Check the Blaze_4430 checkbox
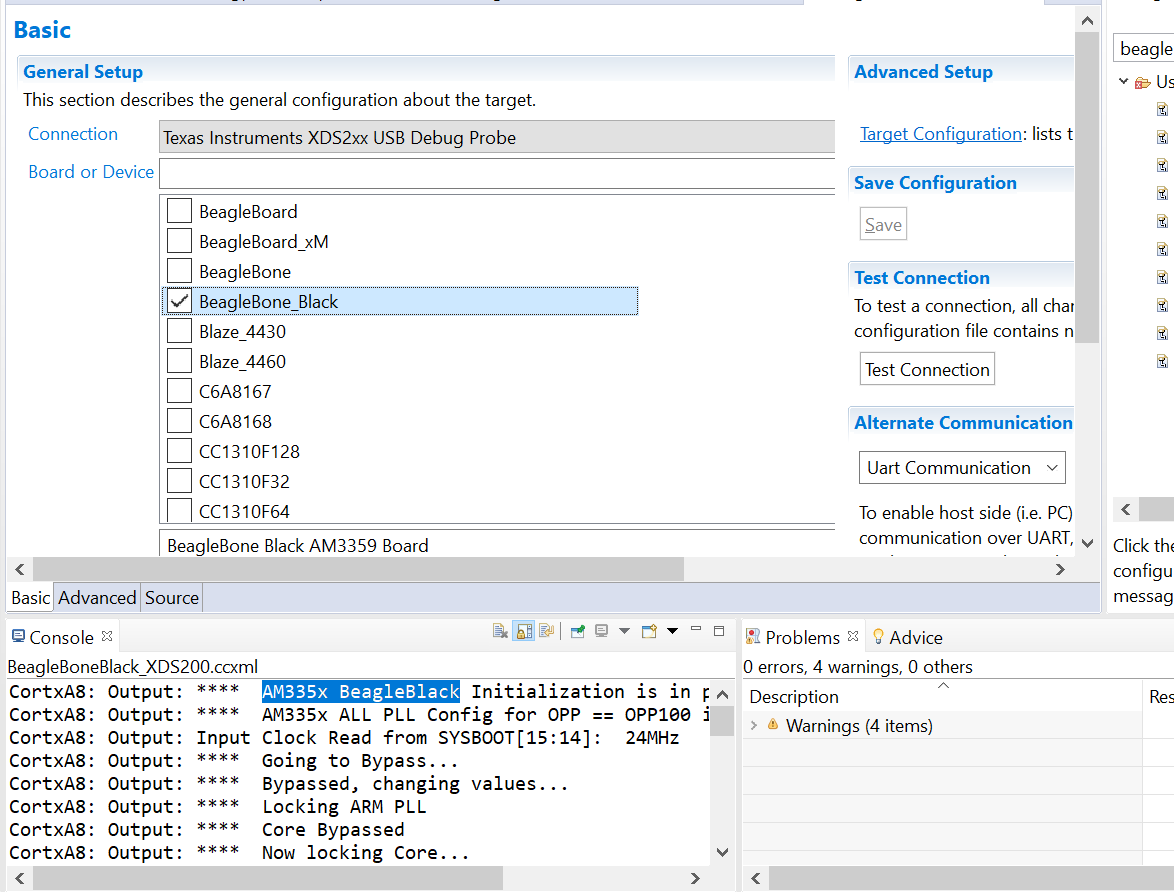The height and width of the screenshot is (892, 1174). pyautogui.click(x=180, y=331)
